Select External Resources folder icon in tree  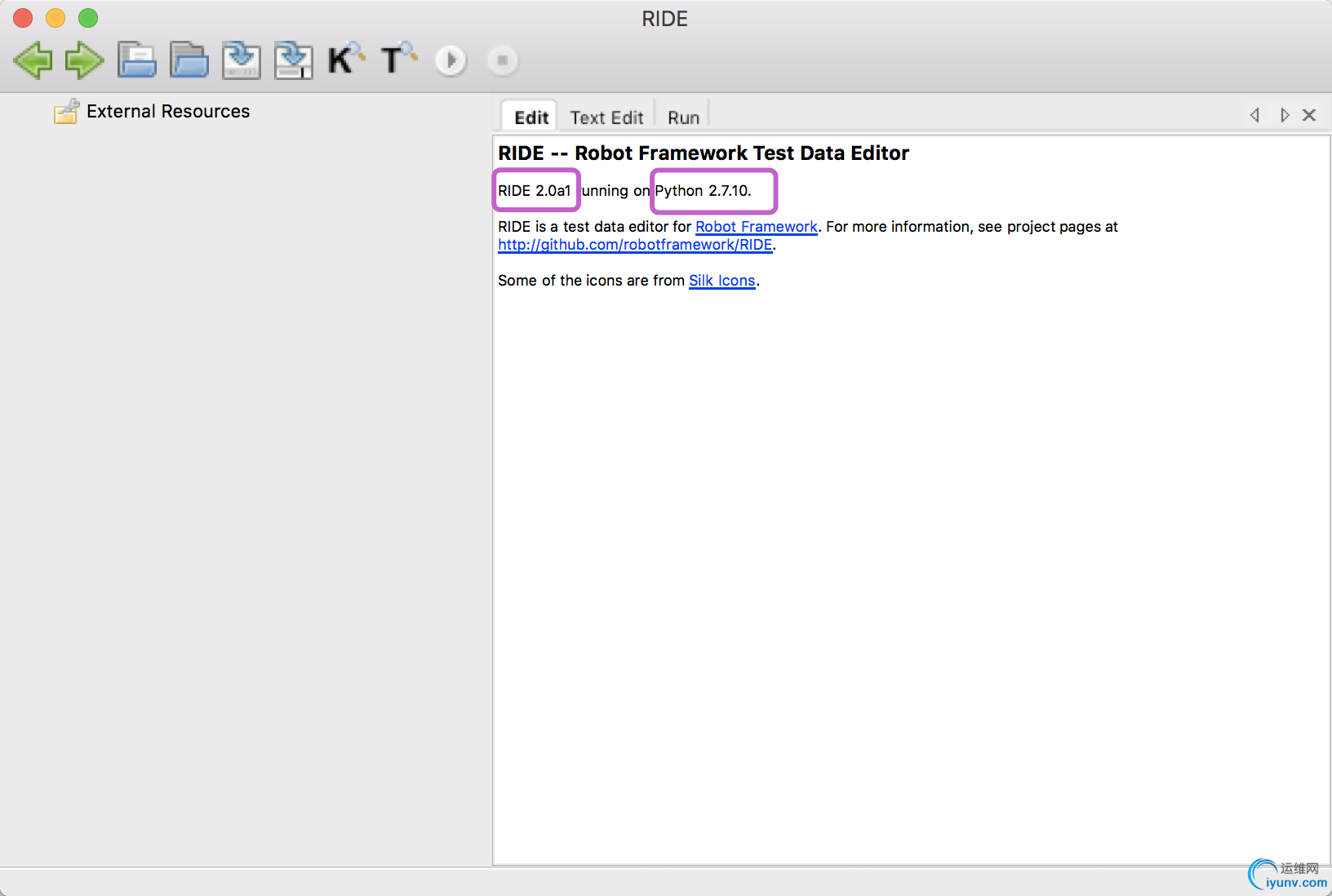click(66, 111)
